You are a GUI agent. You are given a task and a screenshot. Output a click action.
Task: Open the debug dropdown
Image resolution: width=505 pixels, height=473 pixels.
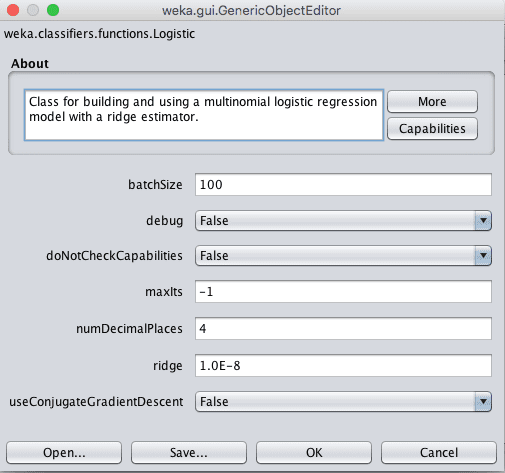click(x=343, y=221)
